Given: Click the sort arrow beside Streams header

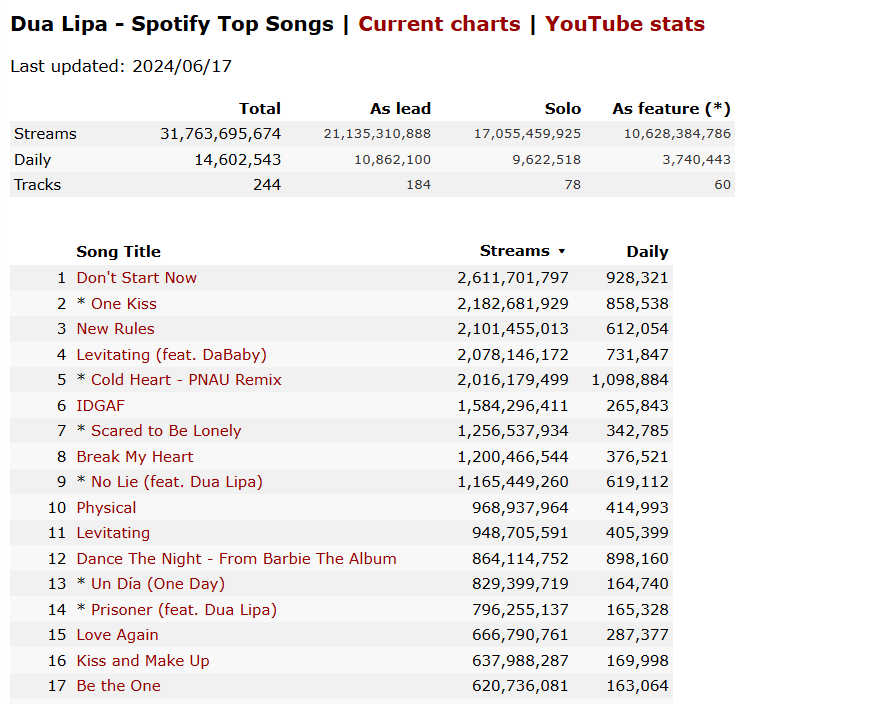Looking at the screenshot, I should pos(561,251).
